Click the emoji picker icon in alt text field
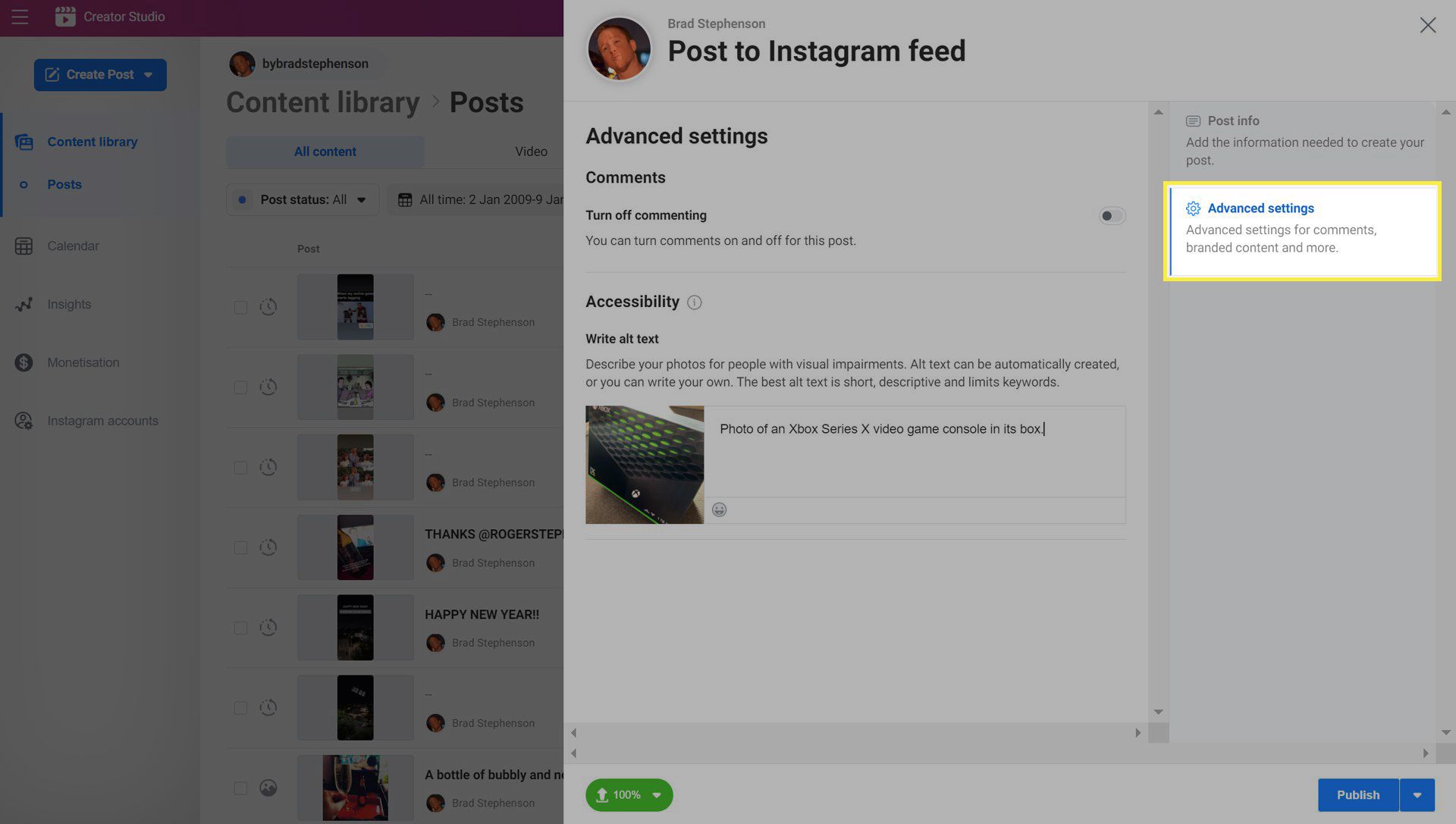The width and height of the screenshot is (1456, 824). point(720,510)
